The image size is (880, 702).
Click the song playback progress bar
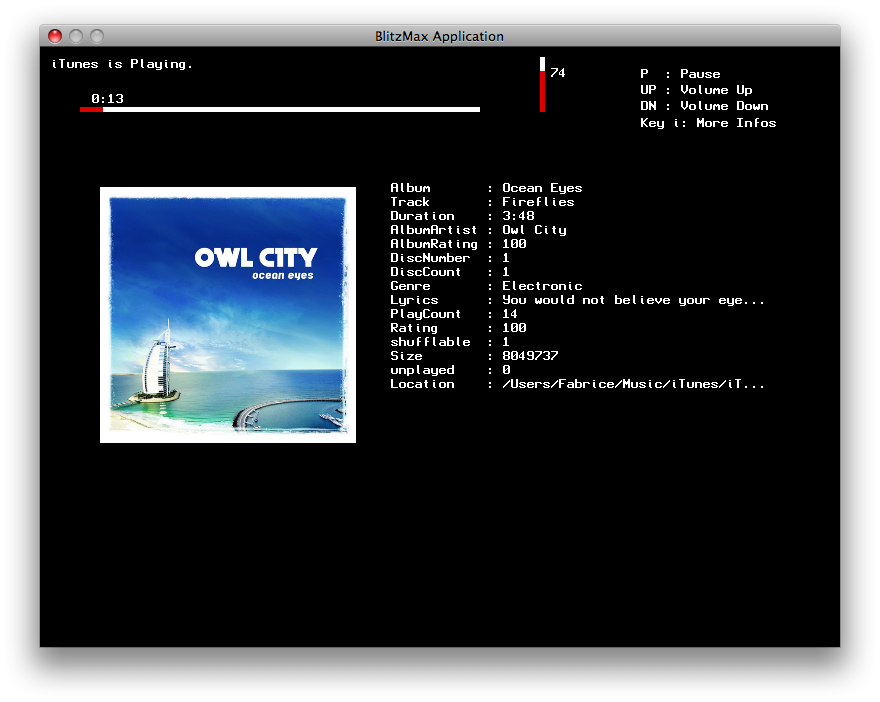280,109
